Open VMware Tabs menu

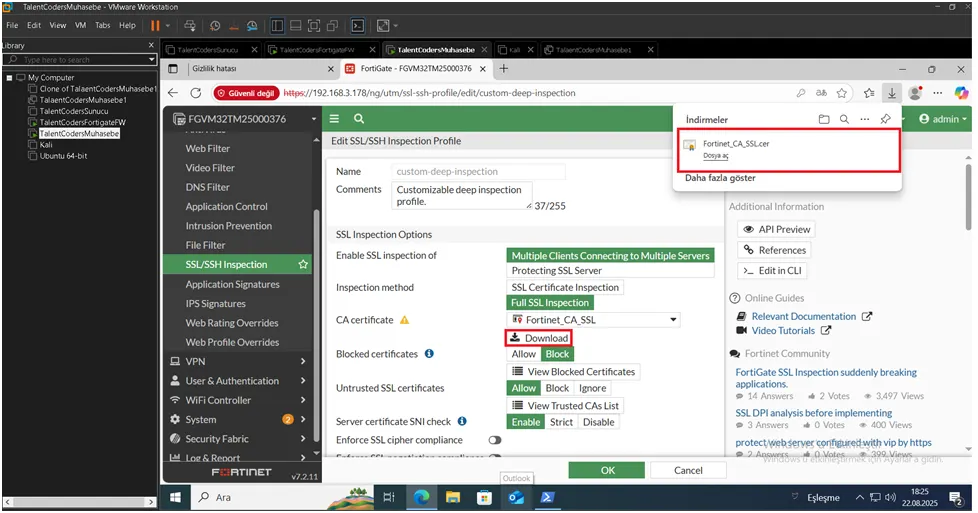pyautogui.click(x=103, y=26)
